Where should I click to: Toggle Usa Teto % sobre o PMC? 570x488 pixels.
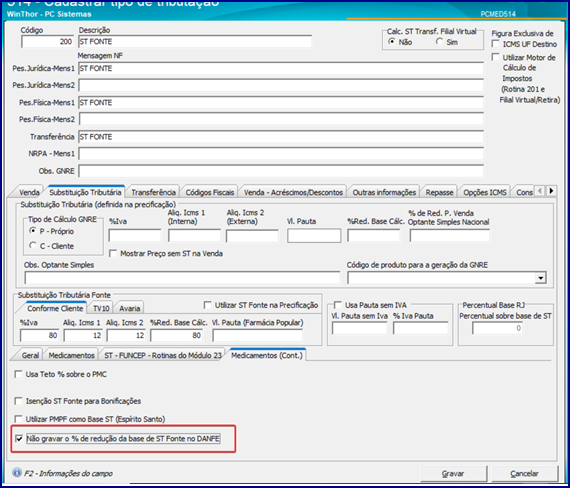coord(18,374)
